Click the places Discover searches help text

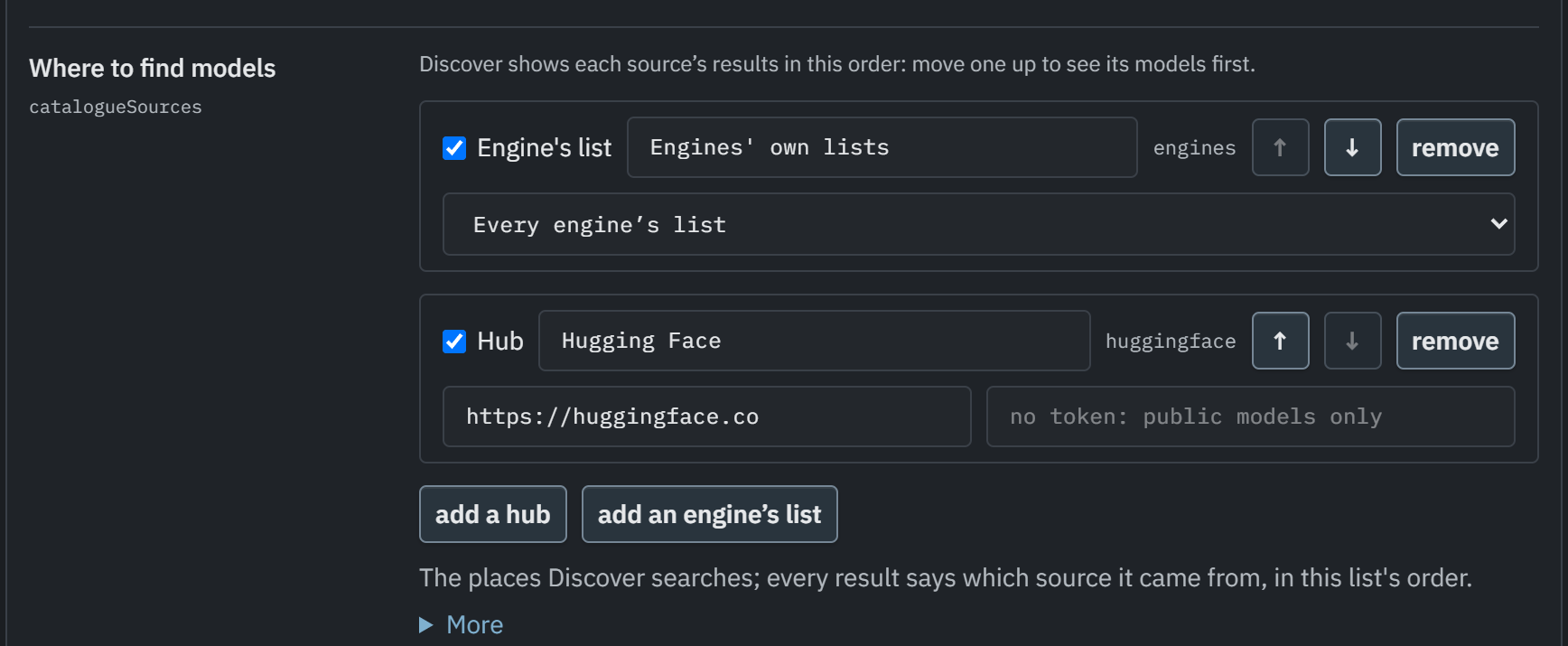(946, 577)
